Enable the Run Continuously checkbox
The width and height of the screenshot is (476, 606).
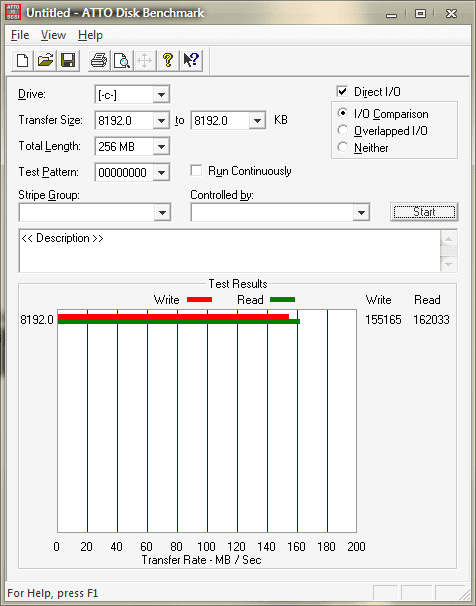pos(196,170)
